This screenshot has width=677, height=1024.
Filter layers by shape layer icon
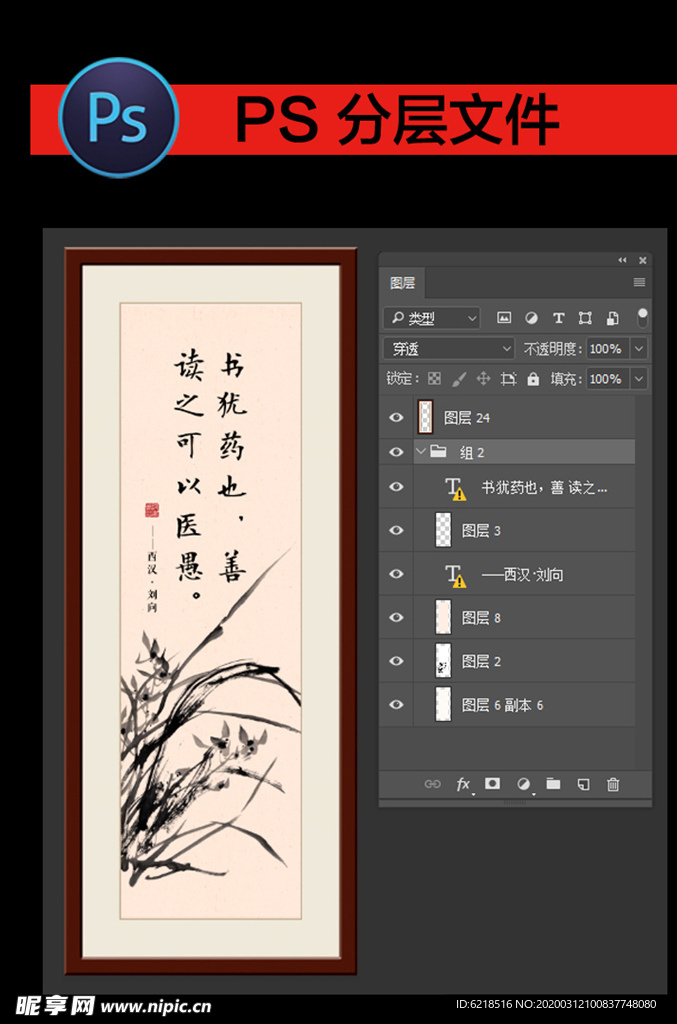pyautogui.click(x=585, y=318)
